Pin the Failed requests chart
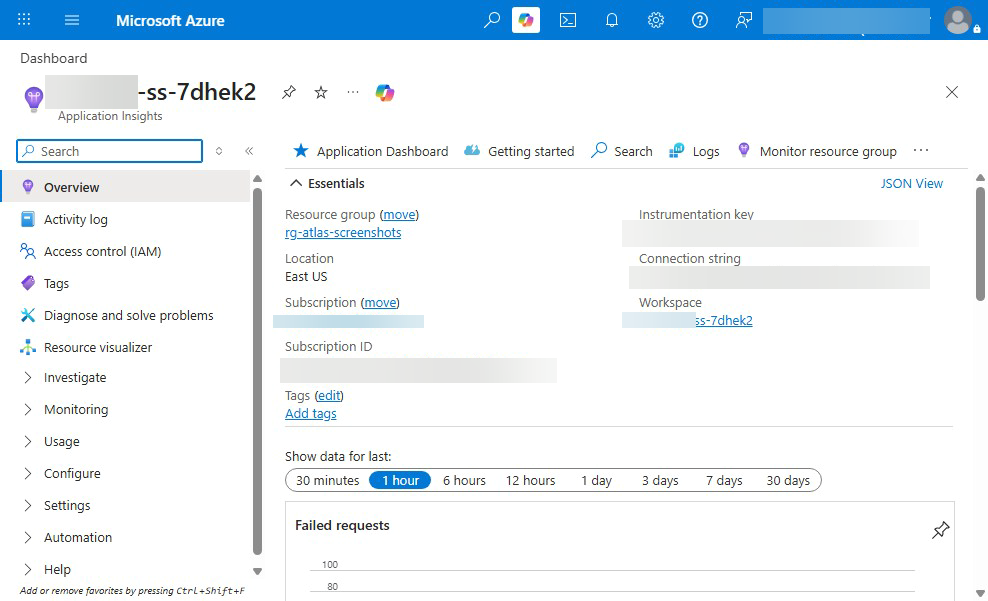988x601 pixels. tap(940, 530)
